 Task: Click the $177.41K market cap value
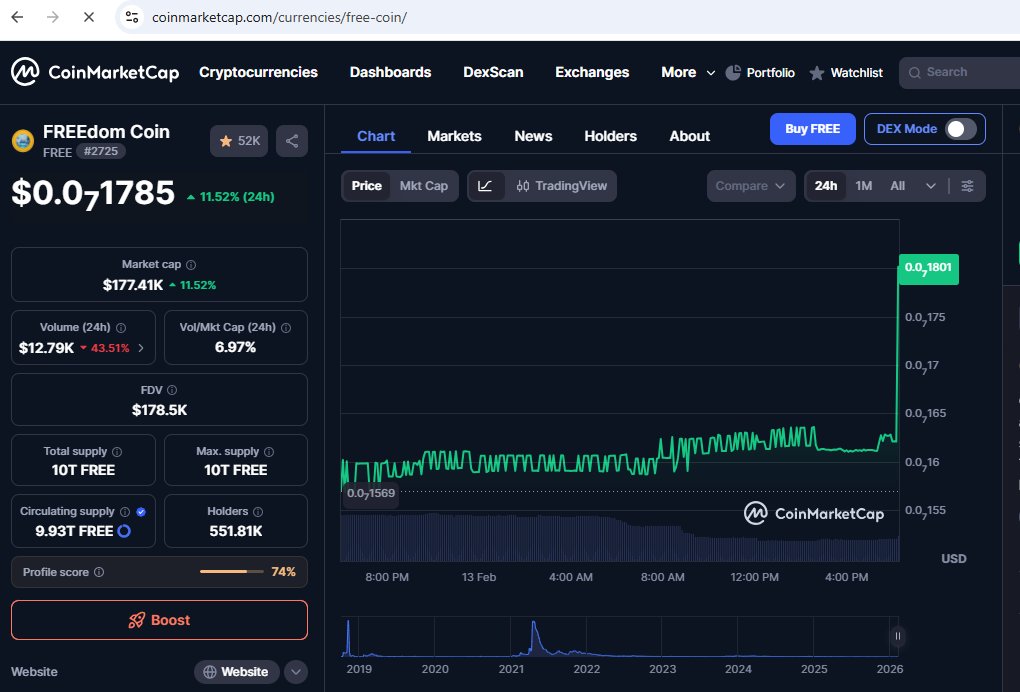pos(133,285)
